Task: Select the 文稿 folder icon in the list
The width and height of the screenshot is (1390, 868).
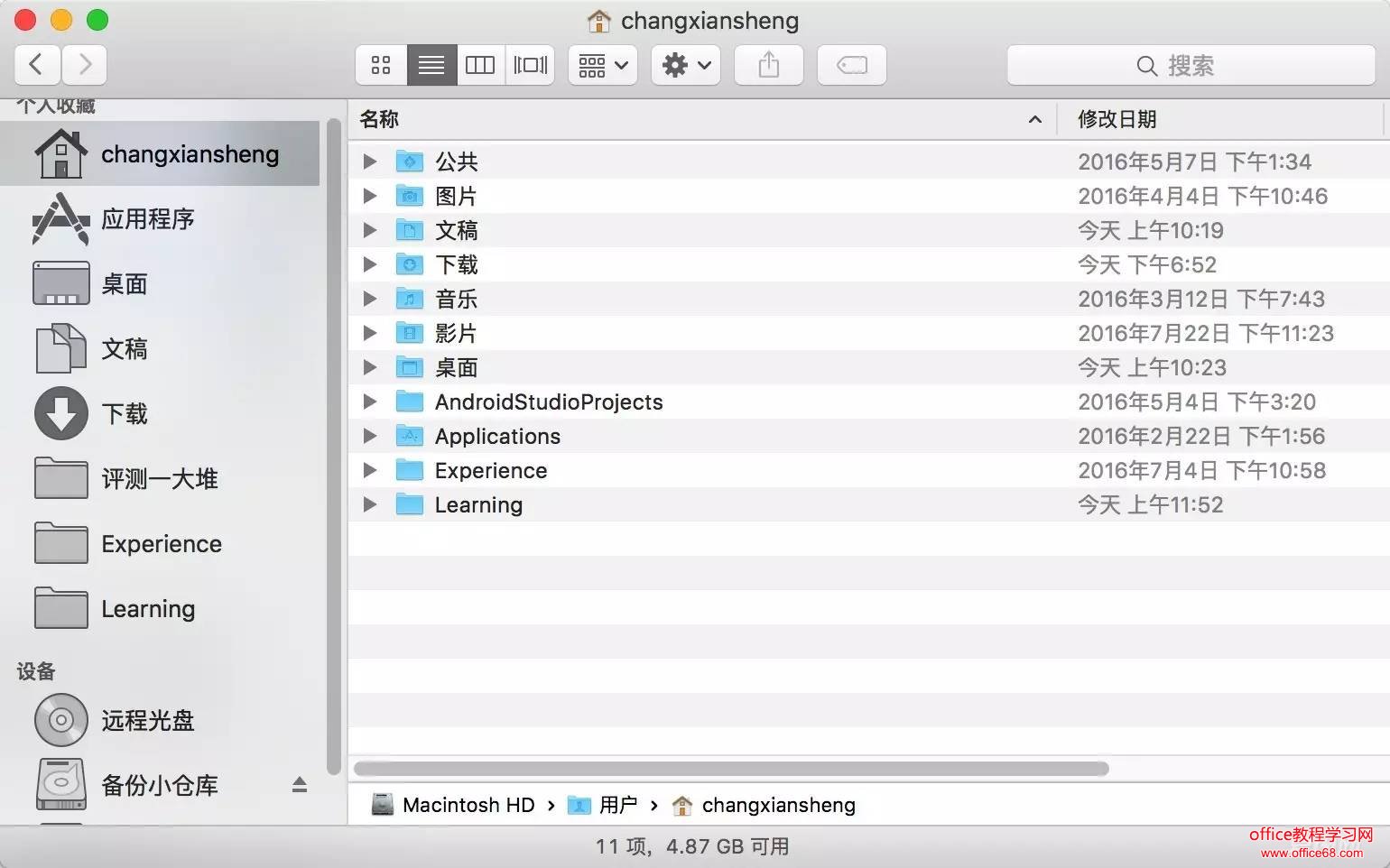Action: coord(410,230)
